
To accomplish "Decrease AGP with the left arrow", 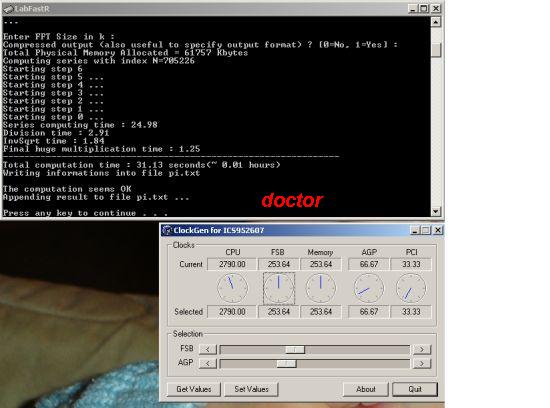I will 208,363.
